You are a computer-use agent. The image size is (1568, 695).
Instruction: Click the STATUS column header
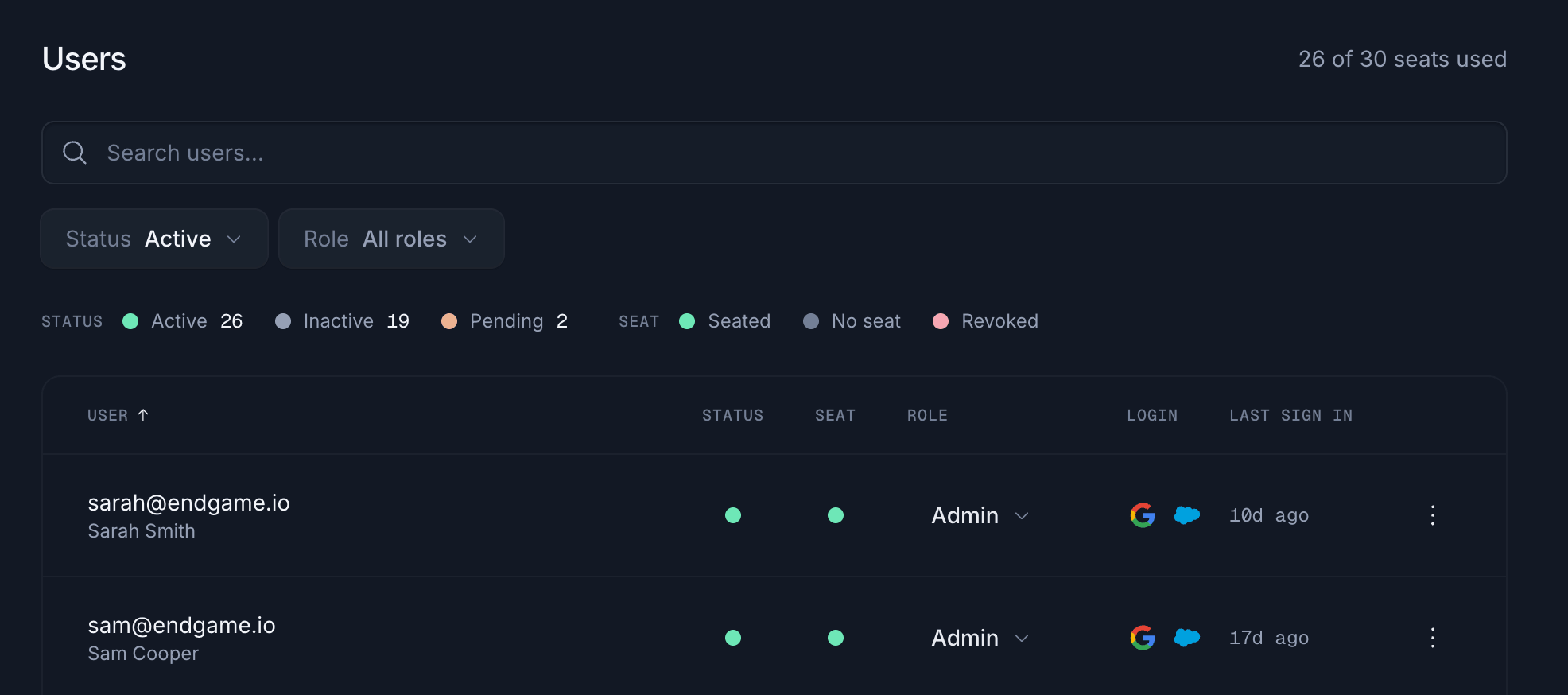tap(732, 415)
